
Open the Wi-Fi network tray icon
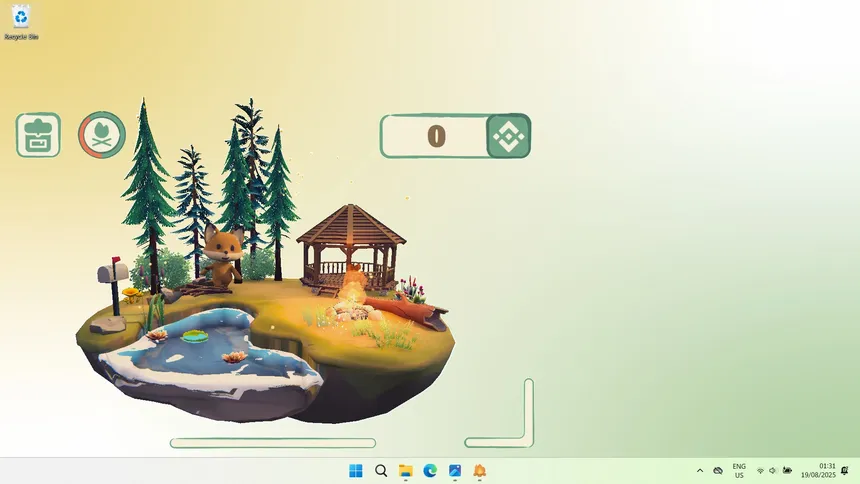760,471
